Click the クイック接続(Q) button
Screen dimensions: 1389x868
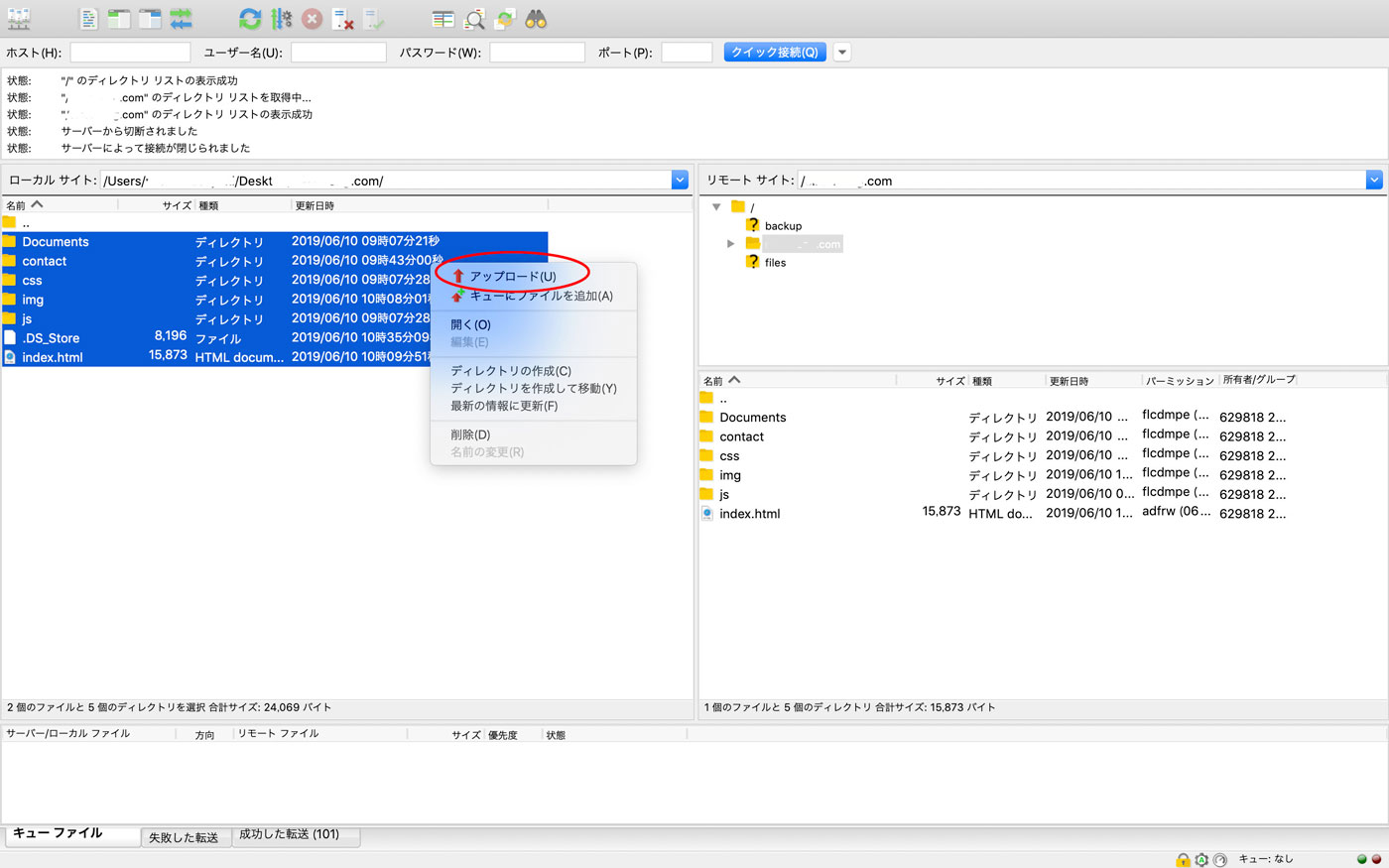775,52
